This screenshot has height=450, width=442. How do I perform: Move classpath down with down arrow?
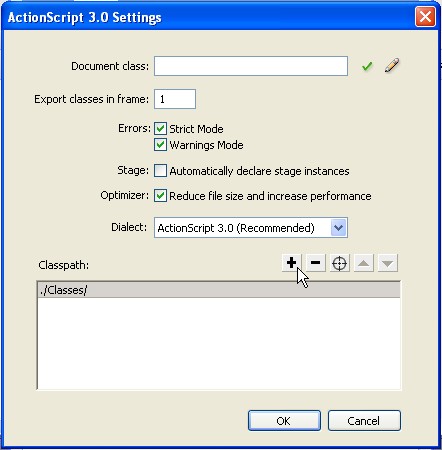[387, 263]
